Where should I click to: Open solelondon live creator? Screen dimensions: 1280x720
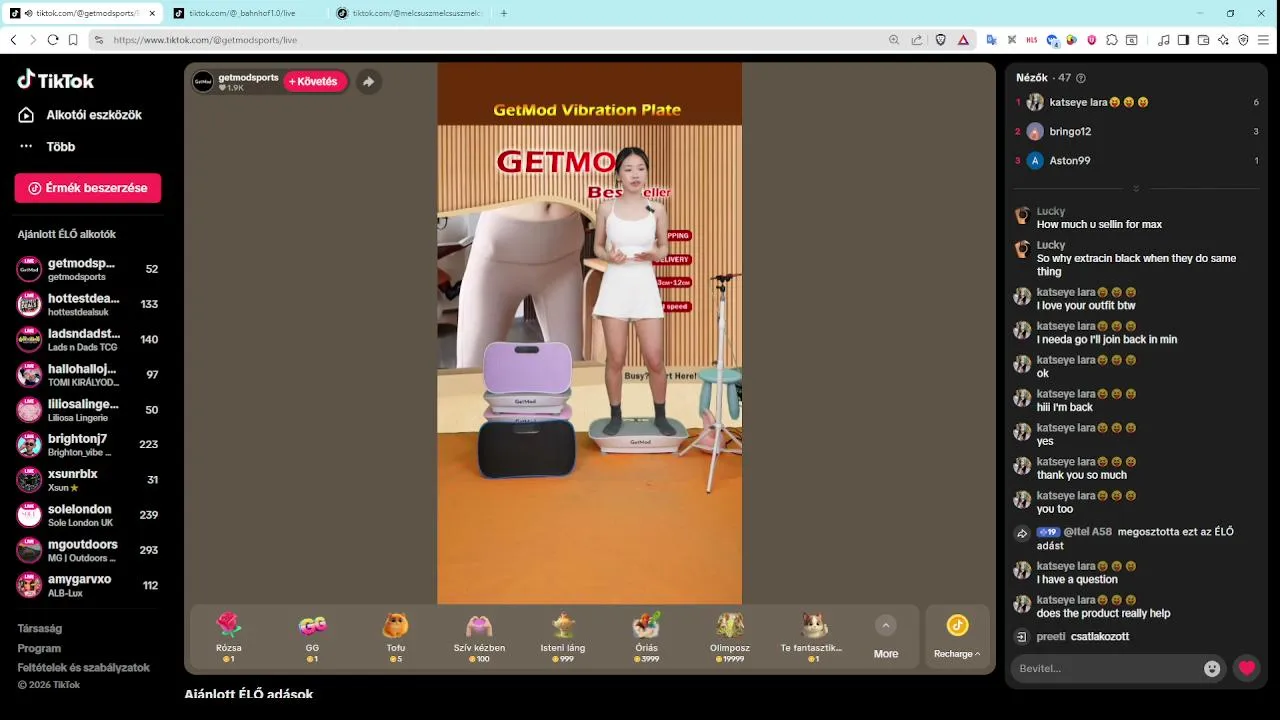coord(88,515)
